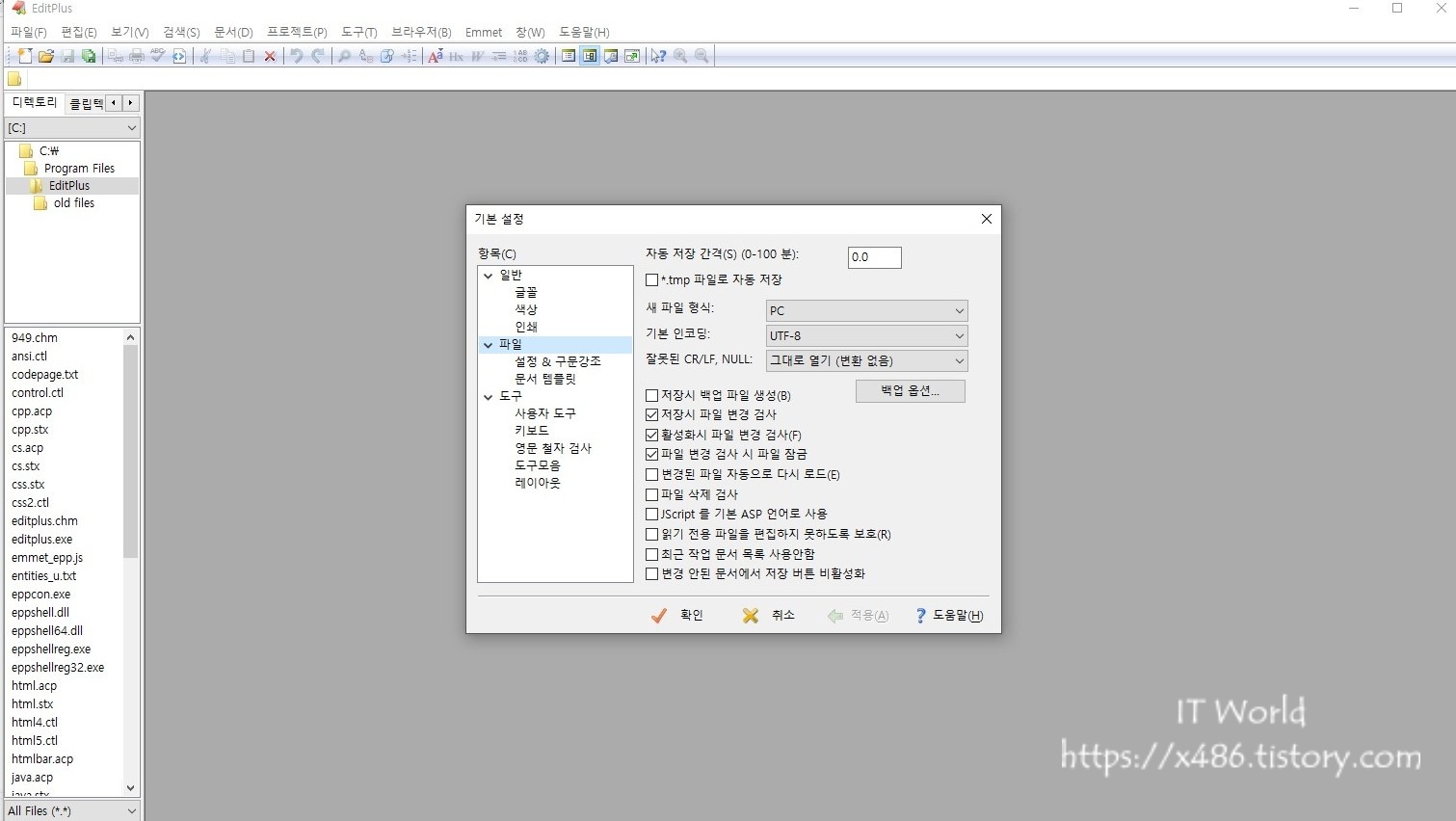This screenshot has width=1456, height=821.
Task: Click the Undo arrow icon
Action: (x=297, y=56)
